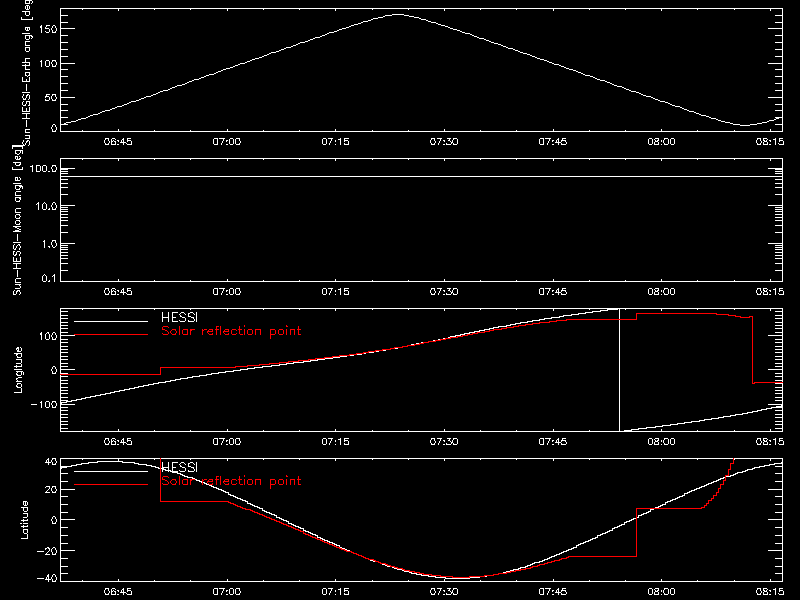Click 07:15 label under Latitude plot
The image size is (800, 600).
[335, 592]
